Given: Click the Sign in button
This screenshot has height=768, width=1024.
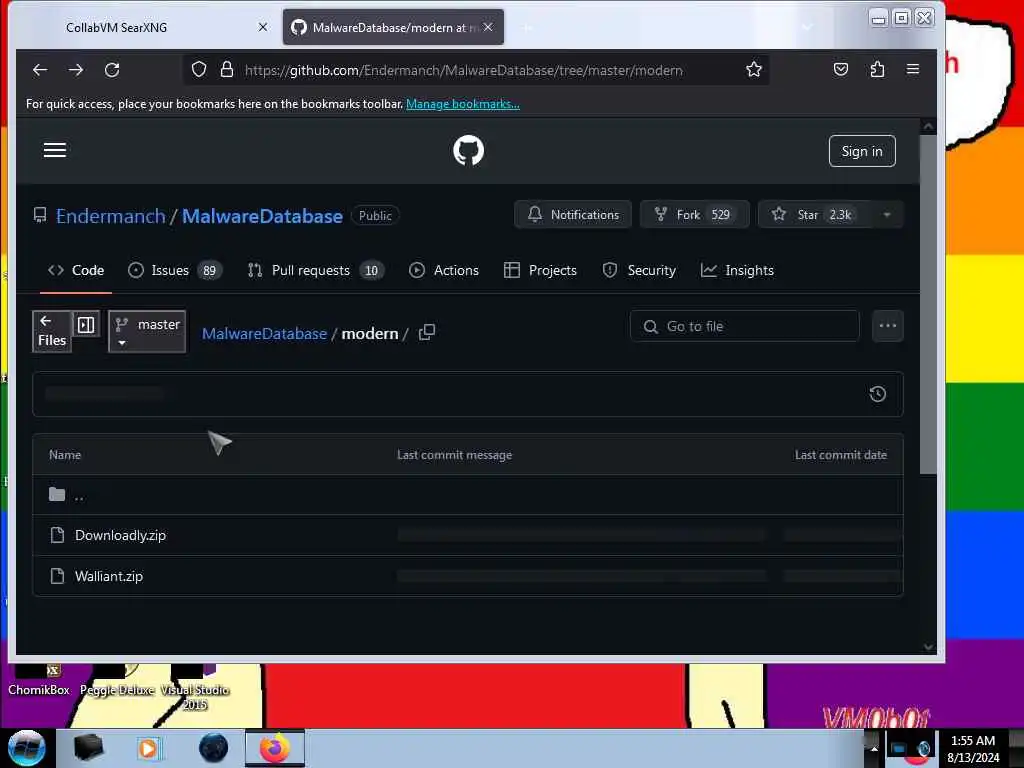Looking at the screenshot, I should coord(862,151).
